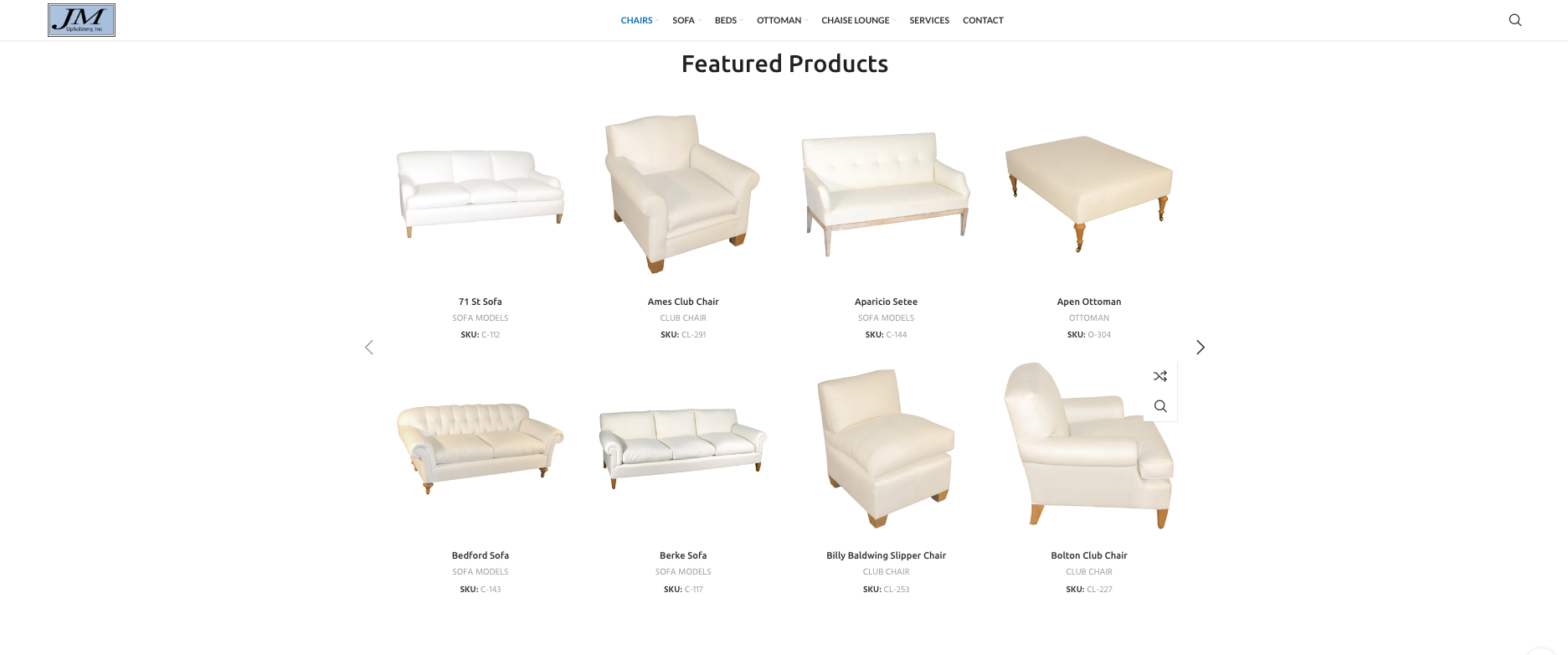Open quick view on Bolton Club Chair
Image resolution: width=1568 pixels, height=655 pixels.
[1159, 406]
